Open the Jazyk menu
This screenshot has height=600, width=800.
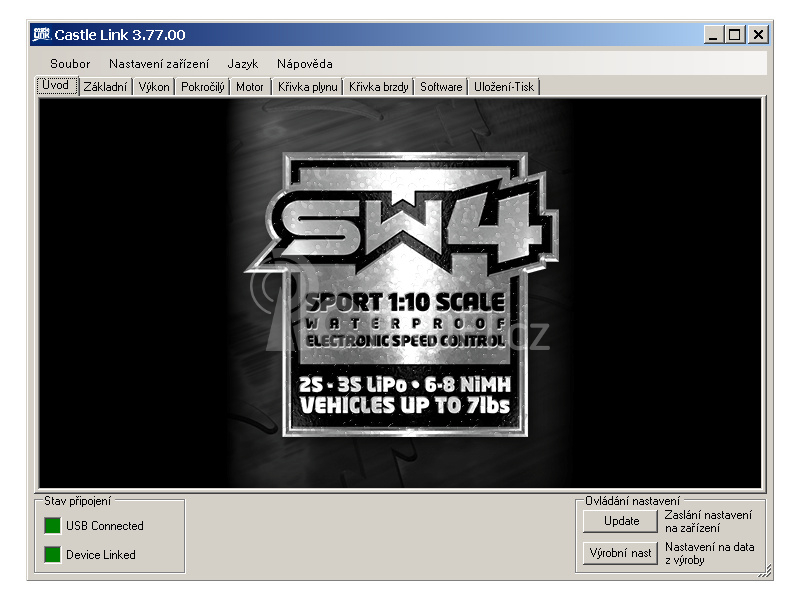242,64
